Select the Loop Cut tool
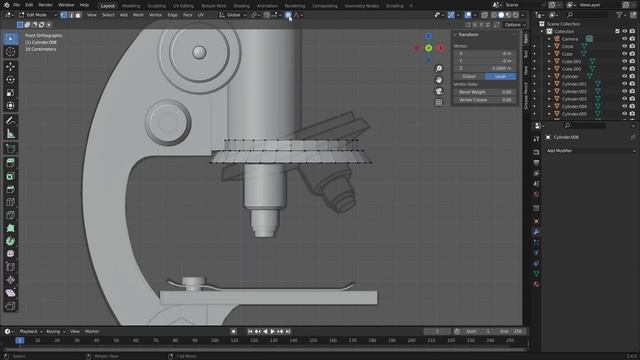Image resolution: width=640 pixels, height=360 pixels. click(11, 202)
